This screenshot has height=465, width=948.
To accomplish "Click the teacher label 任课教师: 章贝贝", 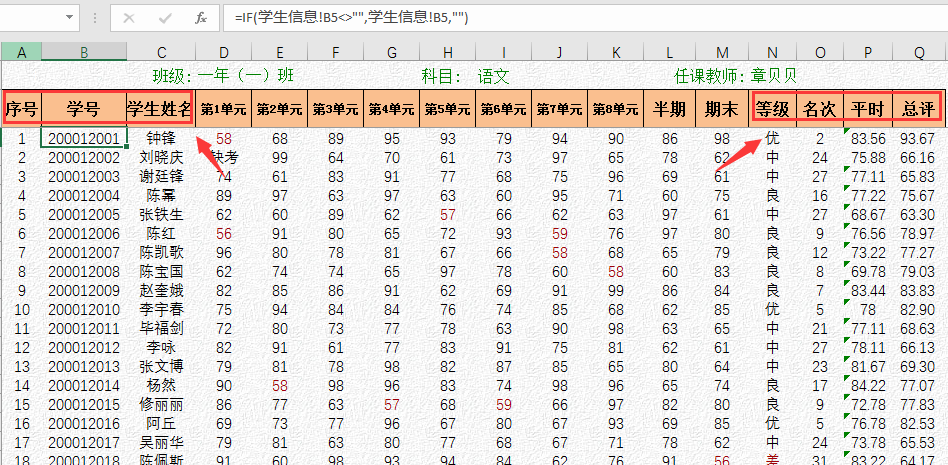I will coord(735,76).
